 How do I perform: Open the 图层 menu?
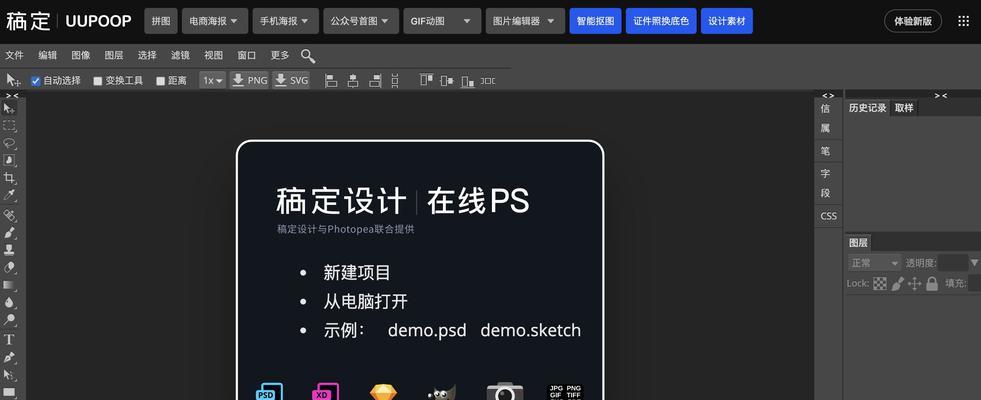click(114, 55)
